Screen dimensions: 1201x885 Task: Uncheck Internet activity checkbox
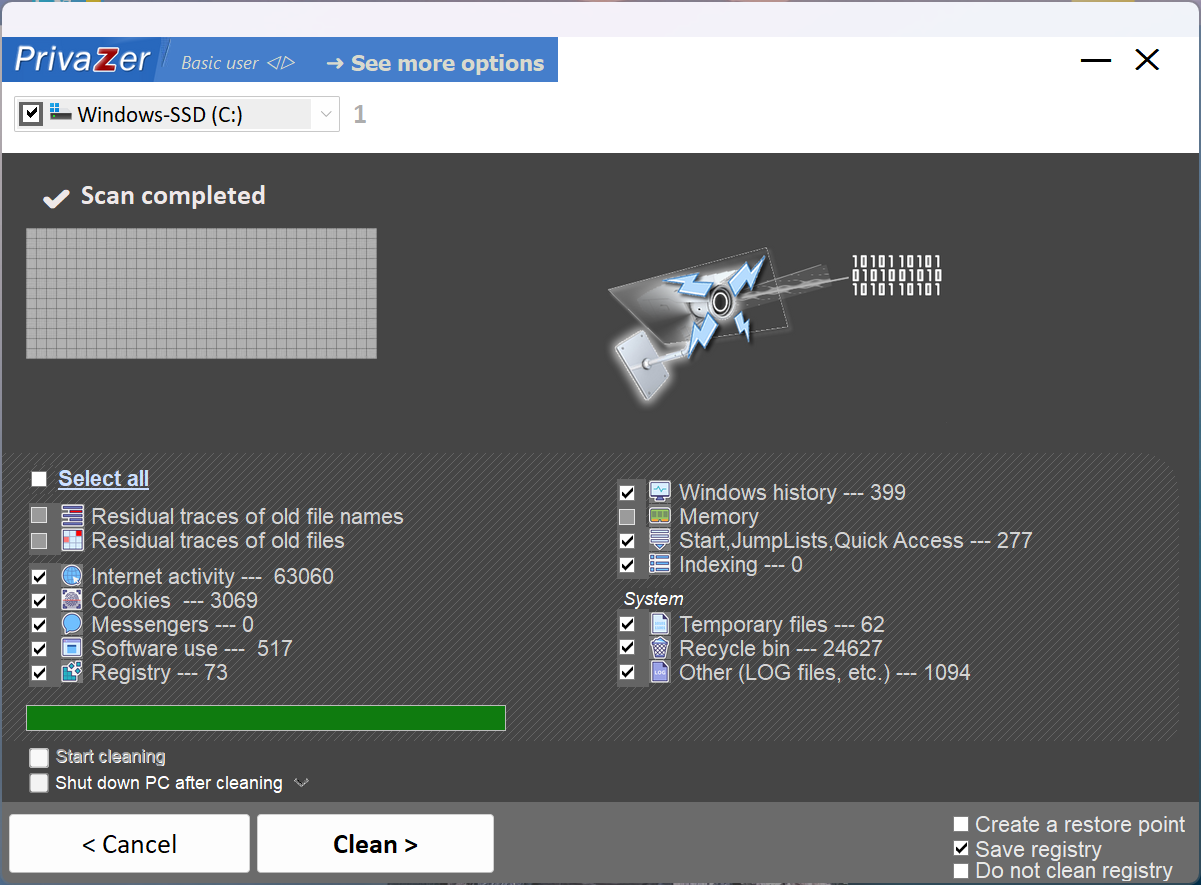point(39,577)
